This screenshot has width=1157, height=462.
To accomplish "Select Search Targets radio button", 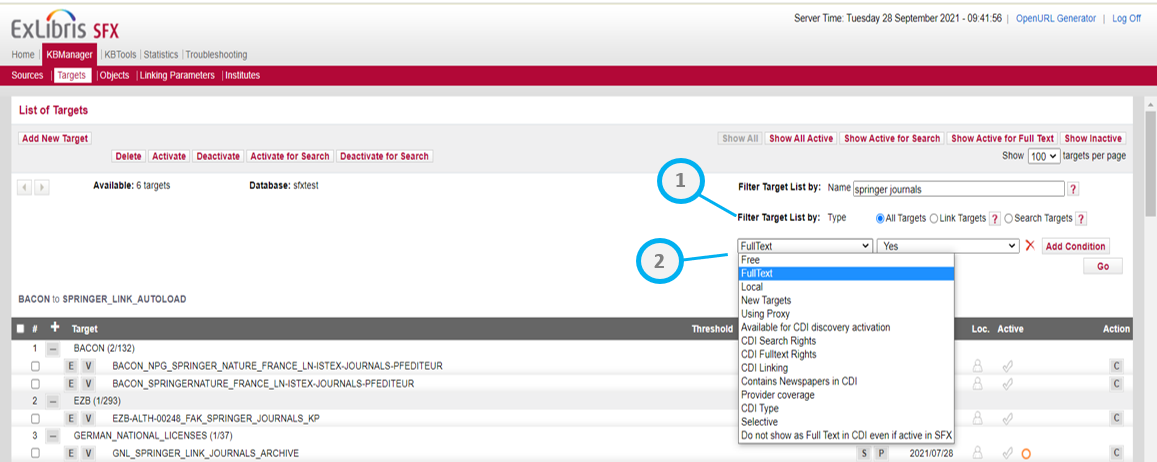I will 1009,218.
